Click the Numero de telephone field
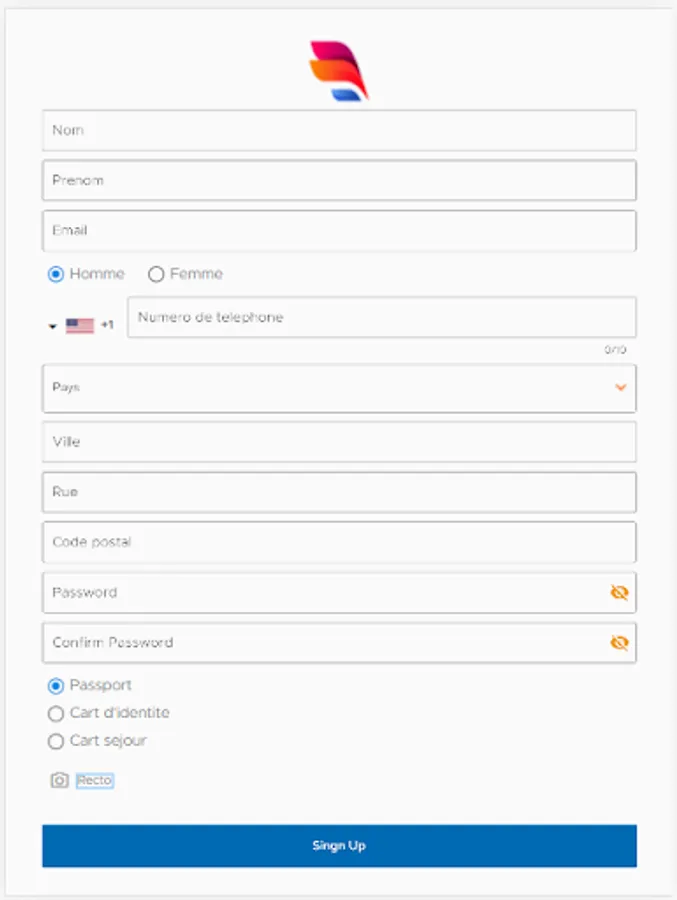The height and width of the screenshot is (900, 677). pyautogui.click(x=381, y=318)
